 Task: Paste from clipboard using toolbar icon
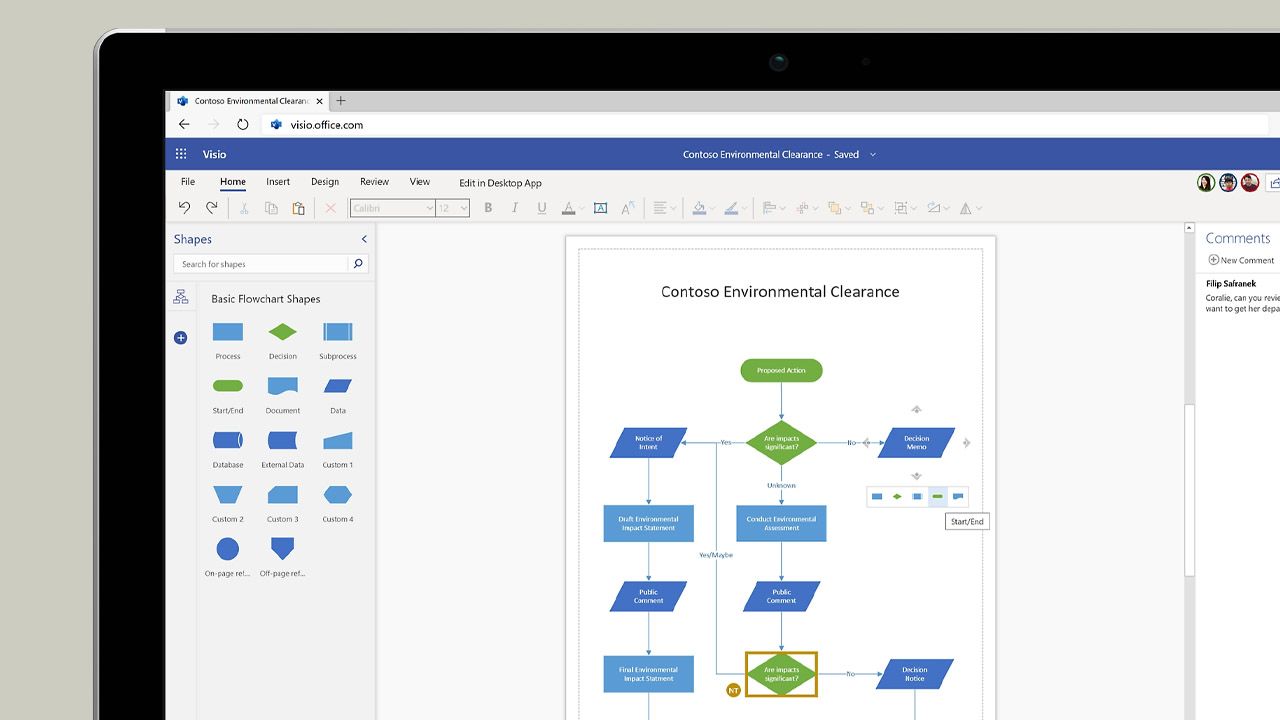[x=298, y=208]
